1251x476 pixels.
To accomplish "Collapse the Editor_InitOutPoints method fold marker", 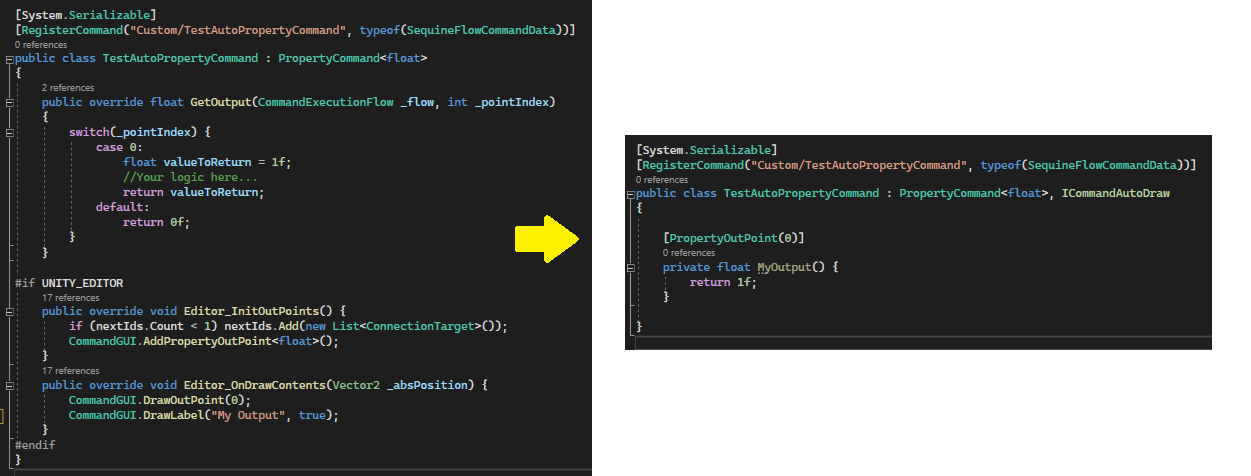I will click(9, 312).
